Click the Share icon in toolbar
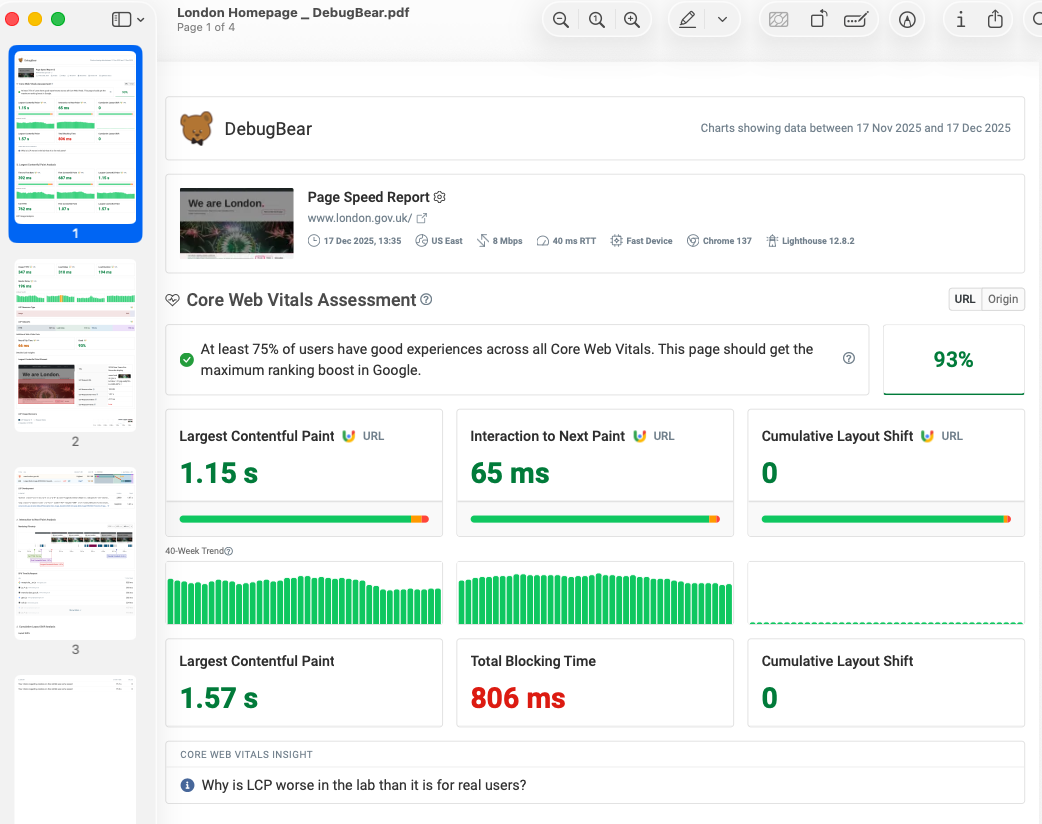 tap(995, 20)
